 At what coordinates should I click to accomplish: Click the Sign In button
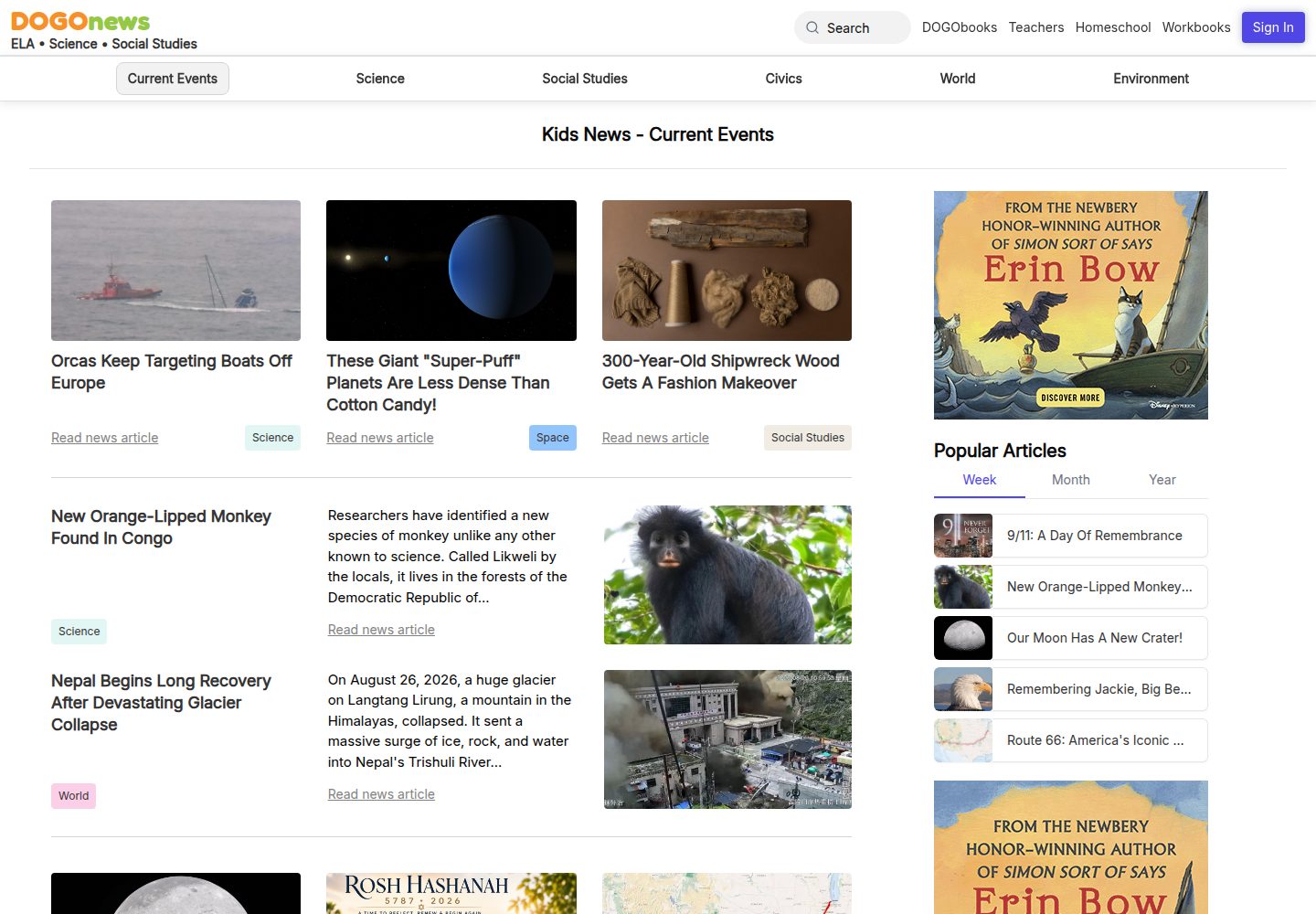click(1273, 27)
